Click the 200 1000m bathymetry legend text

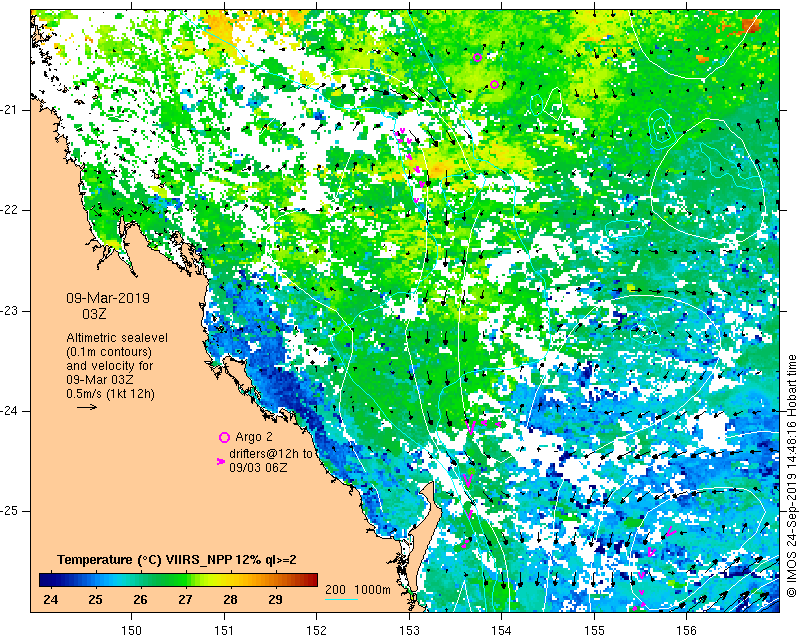[x=358, y=589]
